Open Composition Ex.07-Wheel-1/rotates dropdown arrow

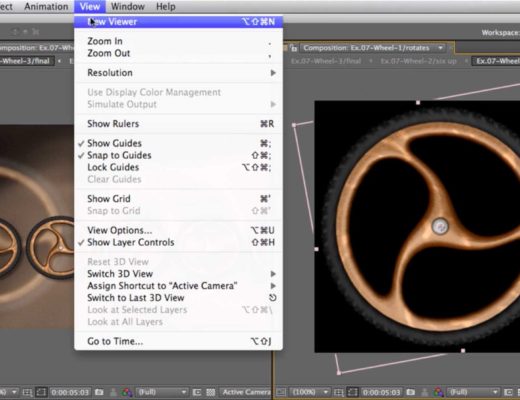[441, 48]
